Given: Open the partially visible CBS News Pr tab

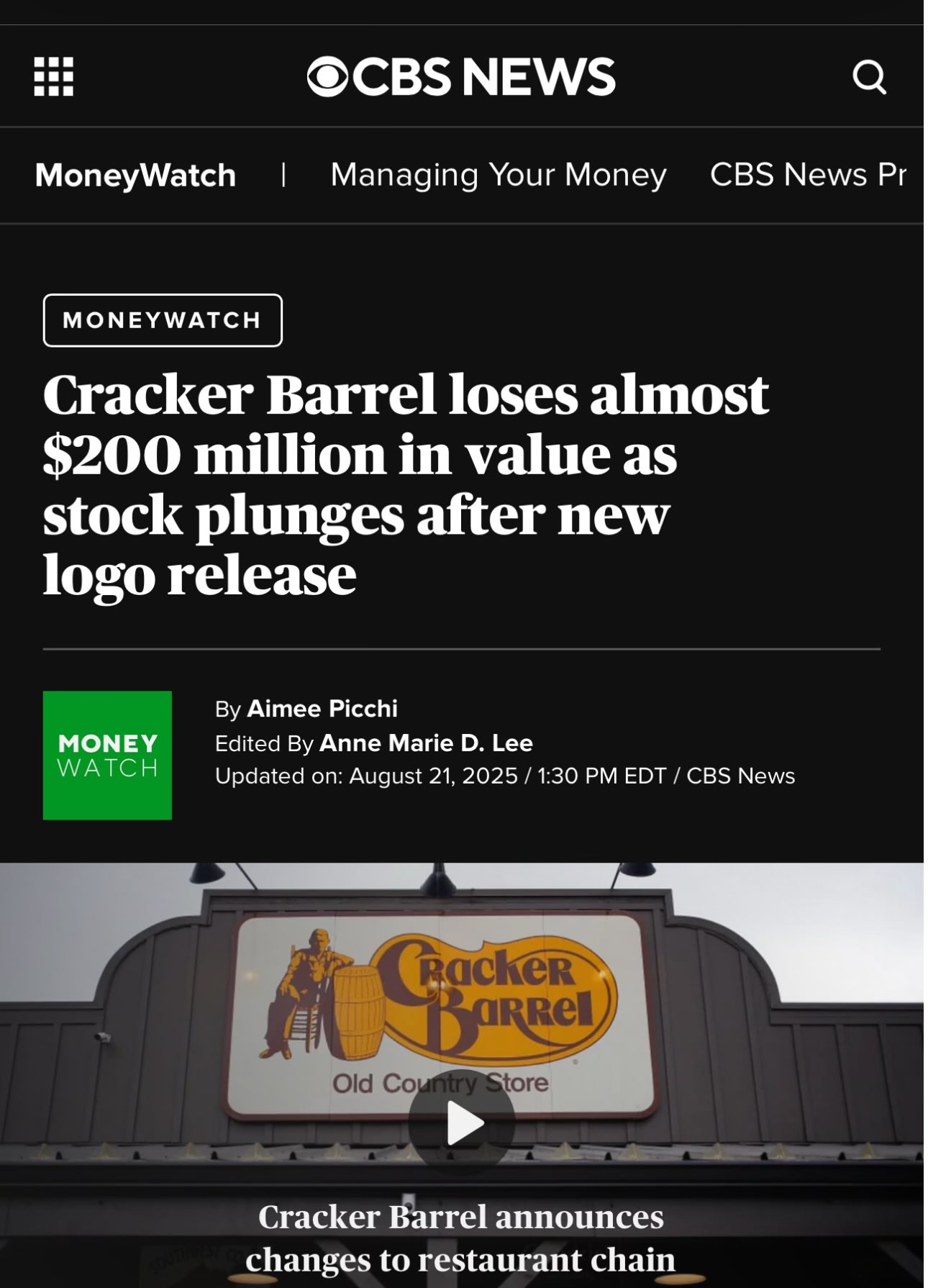Looking at the screenshot, I should click(x=807, y=175).
